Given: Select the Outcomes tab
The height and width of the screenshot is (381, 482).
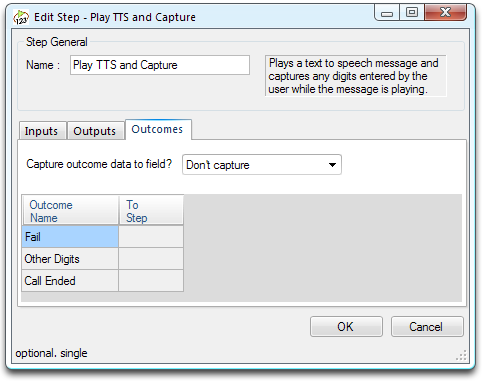Looking at the screenshot, I should point(158,129).
